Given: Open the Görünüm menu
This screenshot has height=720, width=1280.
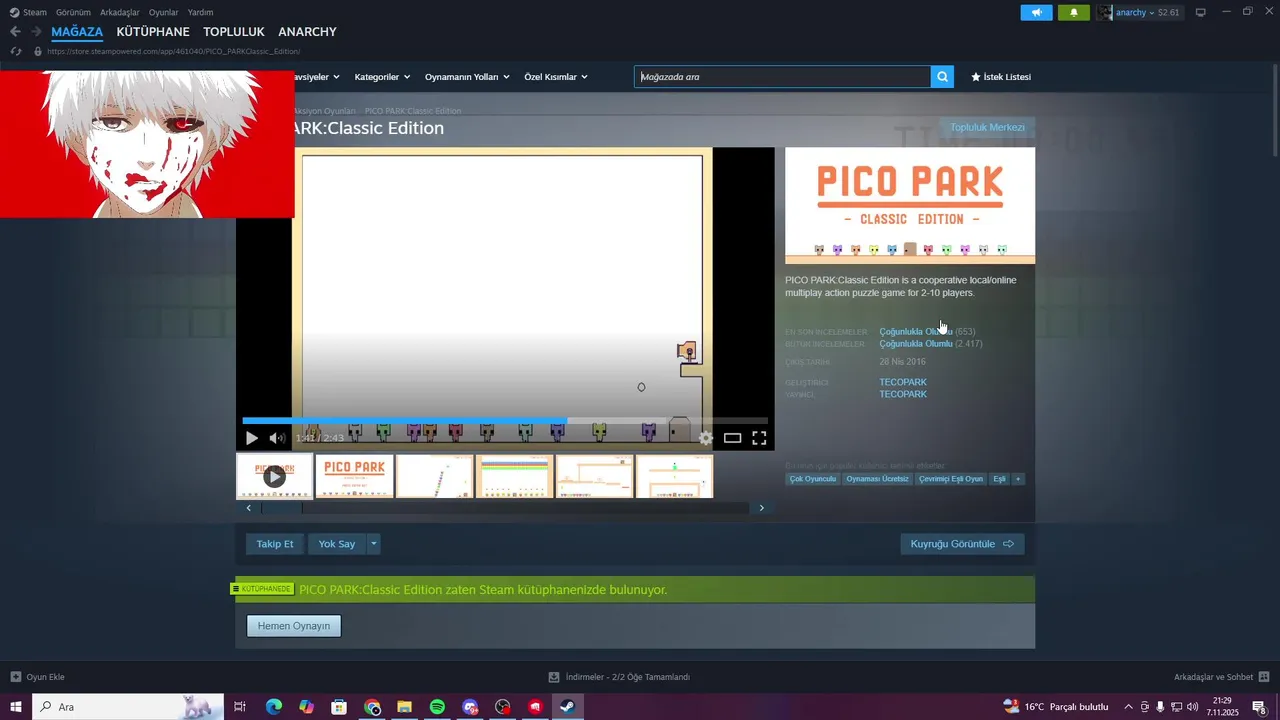Looking at the screenshot, I should (73, 13).
